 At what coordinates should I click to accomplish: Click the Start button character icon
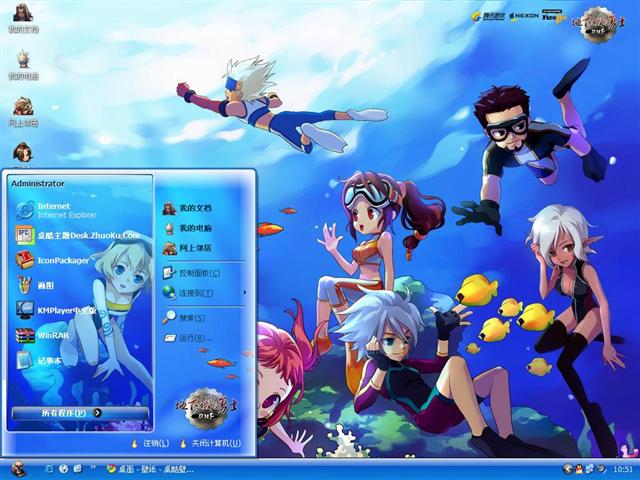pyautogui.click(x=19, y=469)
